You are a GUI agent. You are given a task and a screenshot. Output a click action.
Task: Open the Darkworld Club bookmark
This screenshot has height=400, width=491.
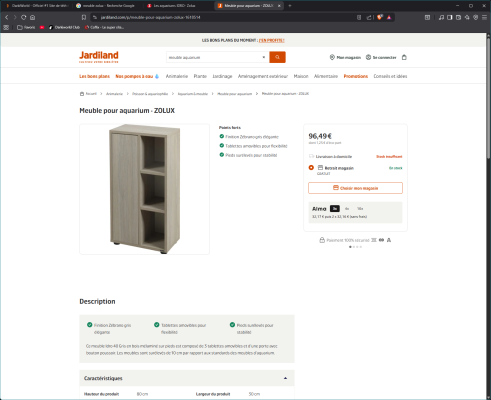coord(64,27)
